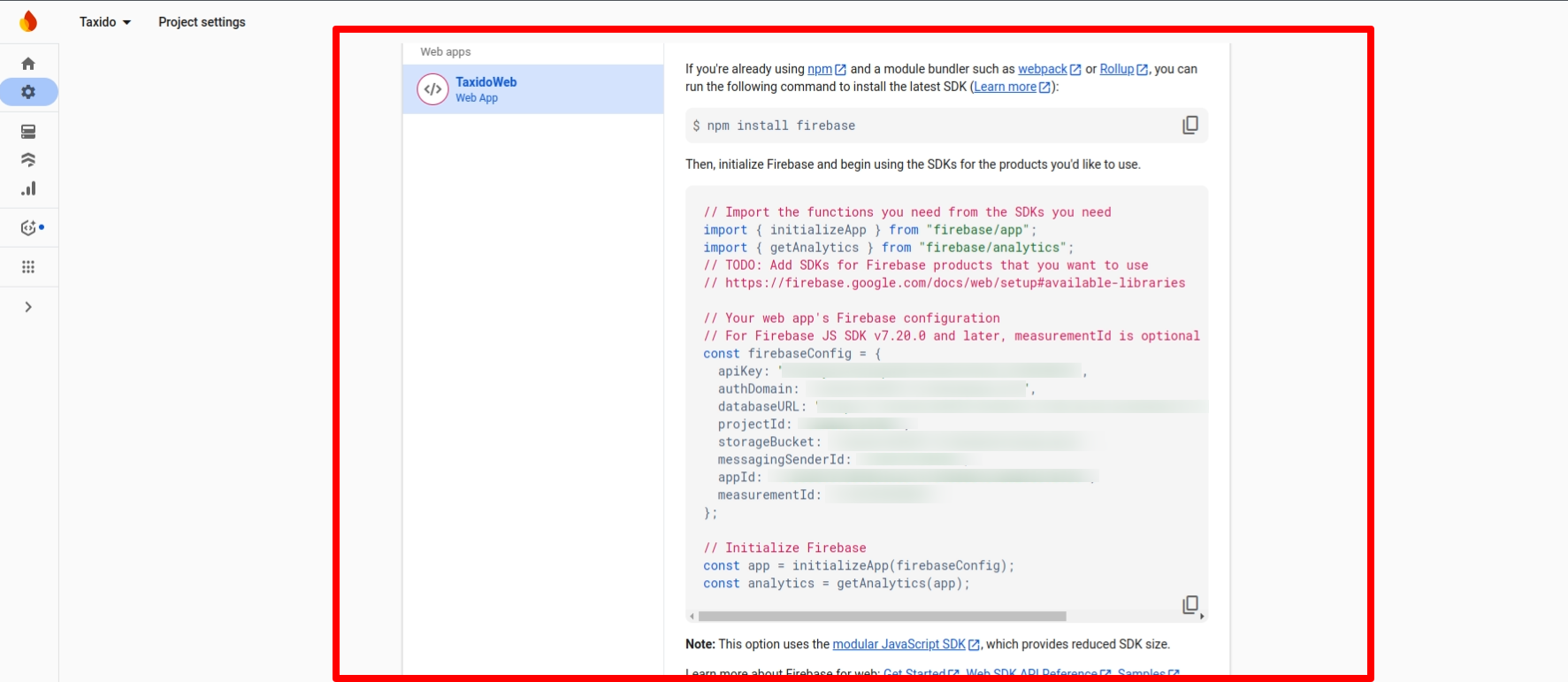Select the settings gear in sidebar

click(x=28, y=92)
